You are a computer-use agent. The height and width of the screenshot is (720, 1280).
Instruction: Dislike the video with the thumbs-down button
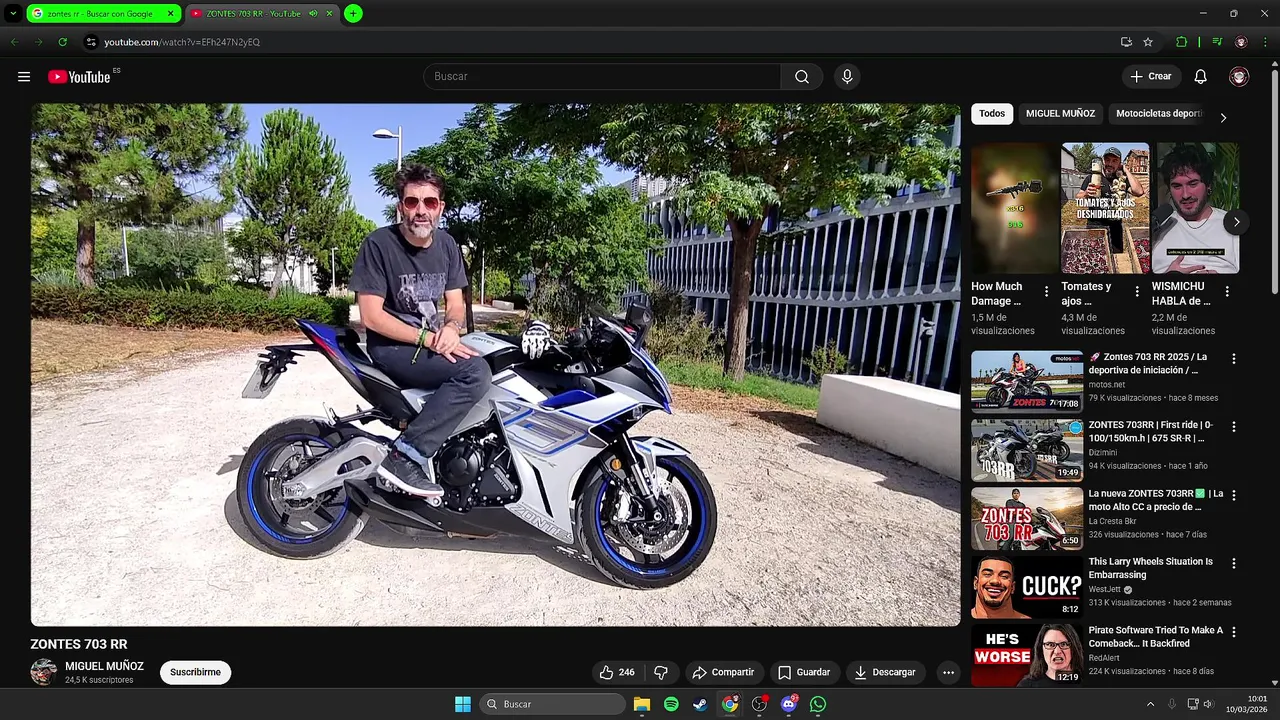660,672
